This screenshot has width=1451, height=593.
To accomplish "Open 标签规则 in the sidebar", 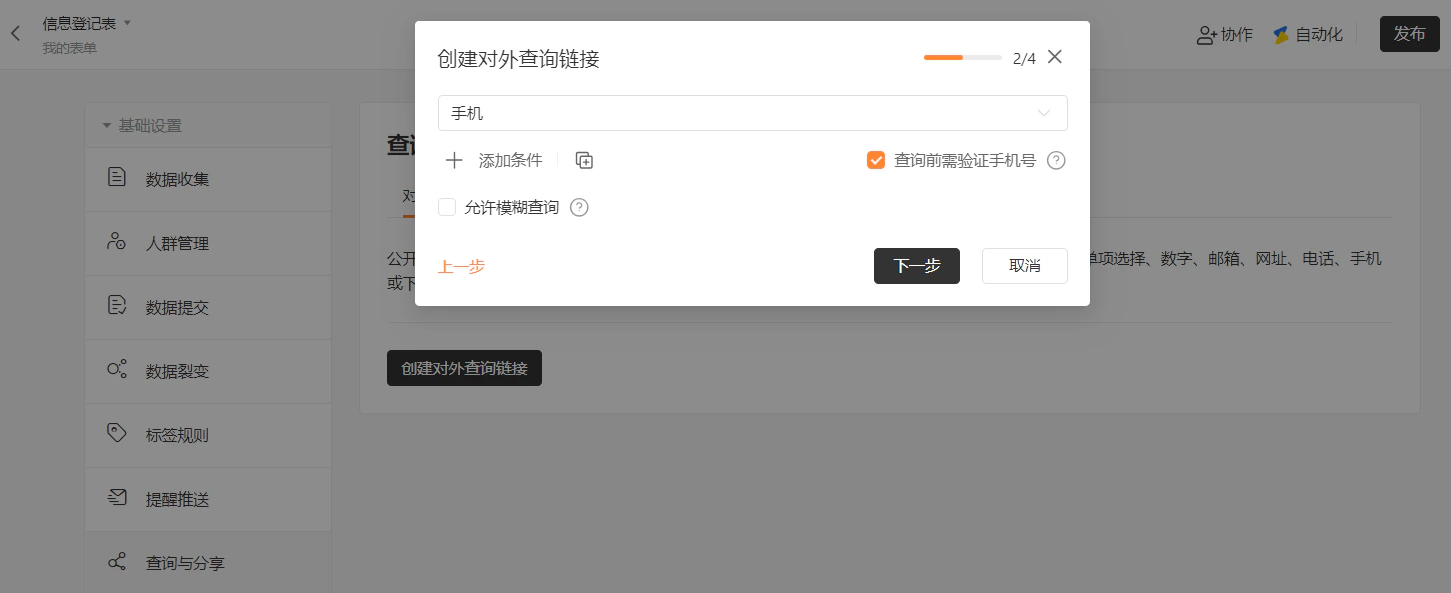I will click(208, 436).
